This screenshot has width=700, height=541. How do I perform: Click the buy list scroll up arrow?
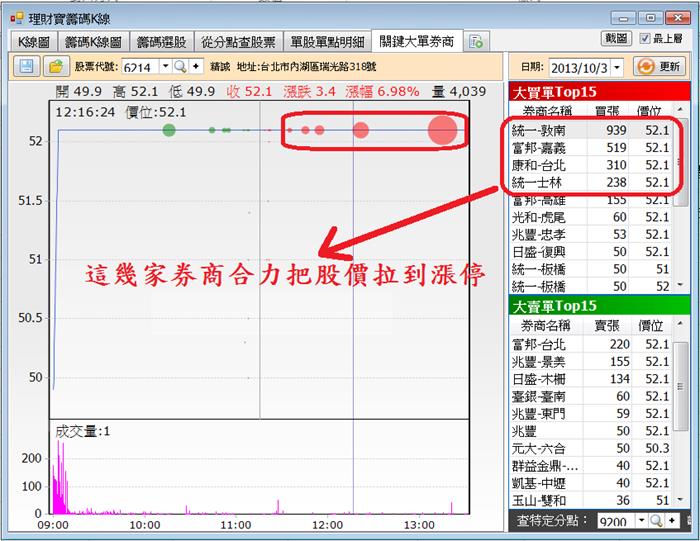pos(680,109)
